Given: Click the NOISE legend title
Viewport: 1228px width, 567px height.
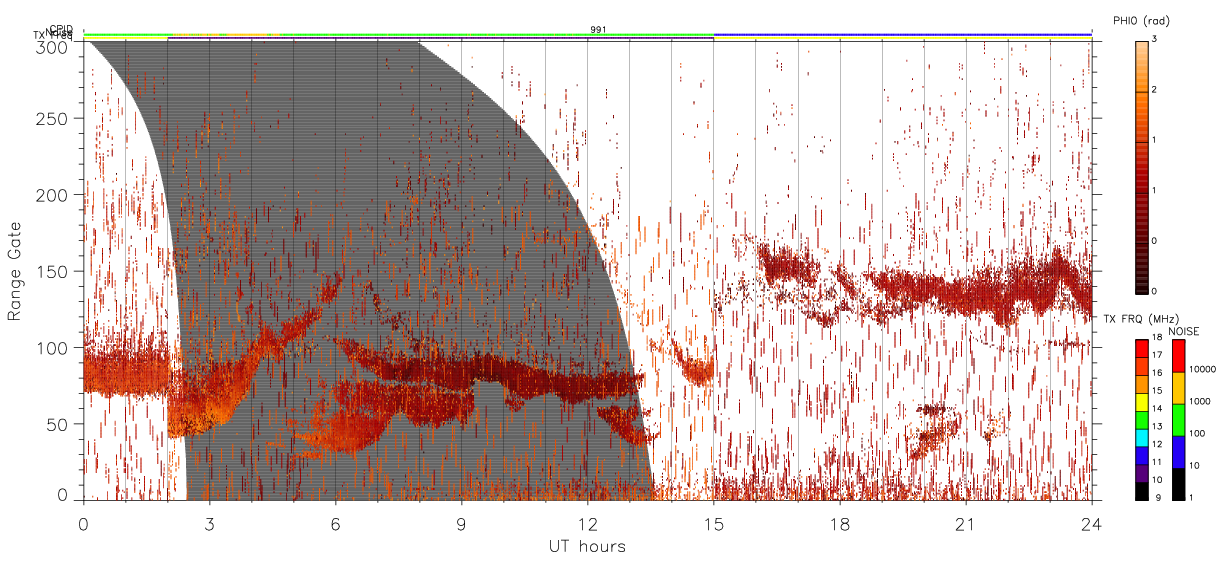Looking at the screenshot, I should (x=1184, y=330).
